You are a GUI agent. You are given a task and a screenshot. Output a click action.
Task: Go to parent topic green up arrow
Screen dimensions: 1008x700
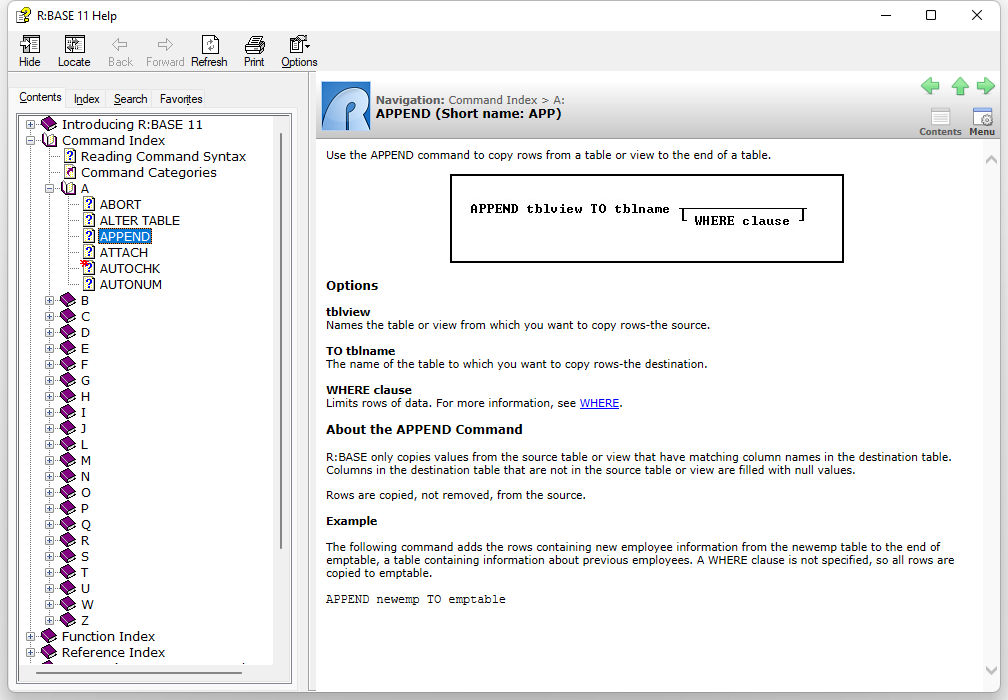pyautogui.click(x=960, y=85)
